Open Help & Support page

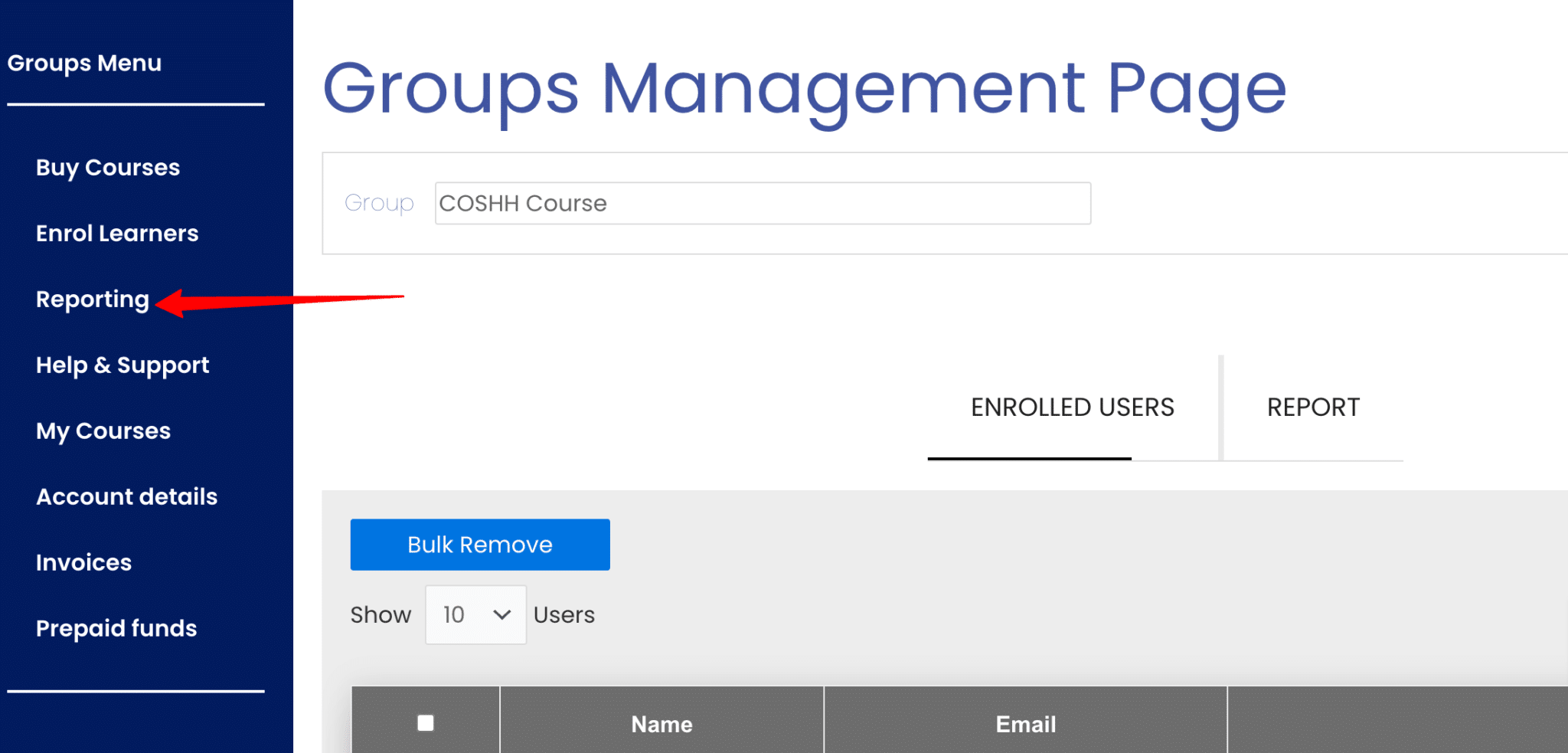pyautogui.click(x=122, y=365)
